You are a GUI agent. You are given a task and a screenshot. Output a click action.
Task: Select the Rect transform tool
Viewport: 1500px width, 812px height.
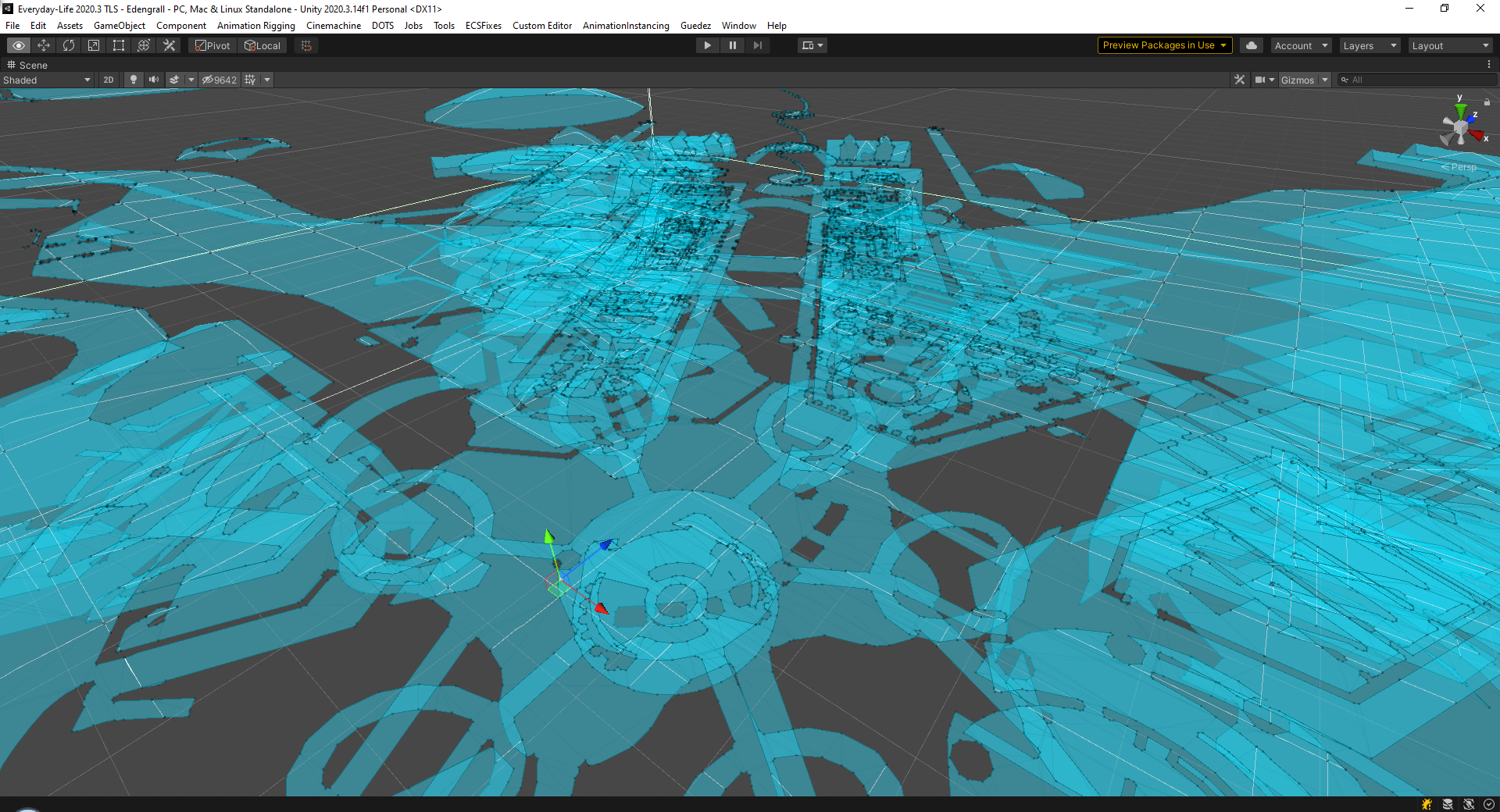tap(119, 45)
